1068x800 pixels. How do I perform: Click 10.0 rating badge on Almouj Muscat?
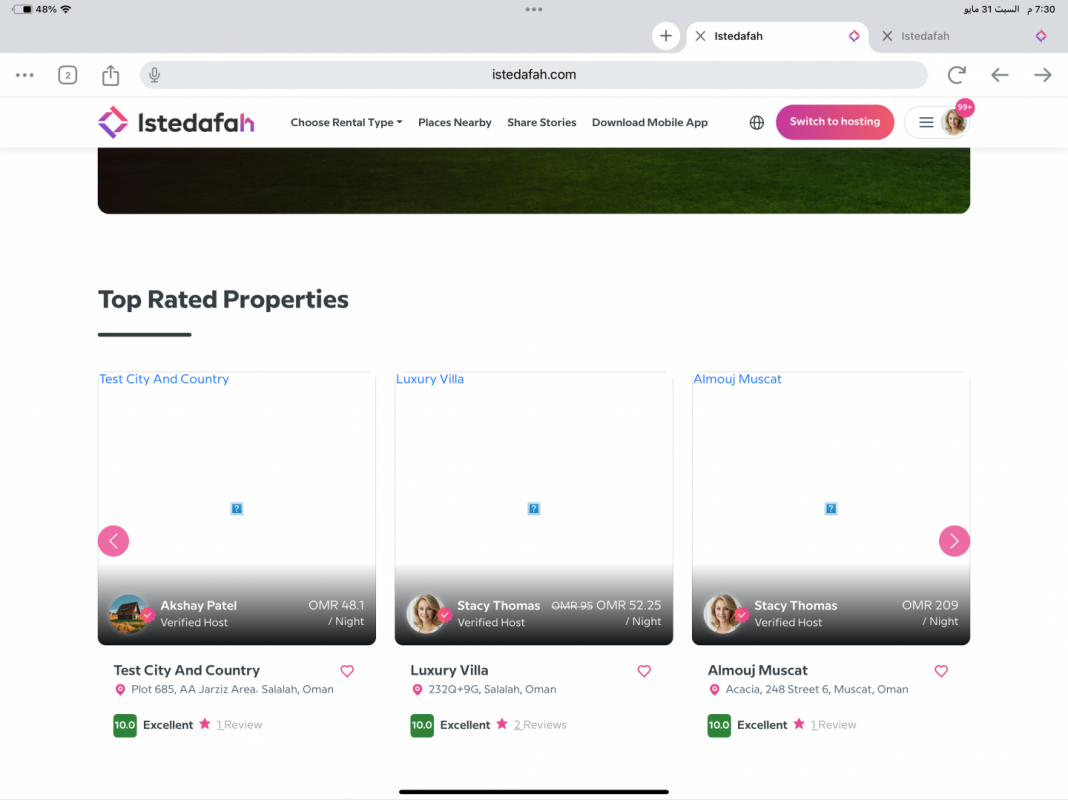click(719, 725)
